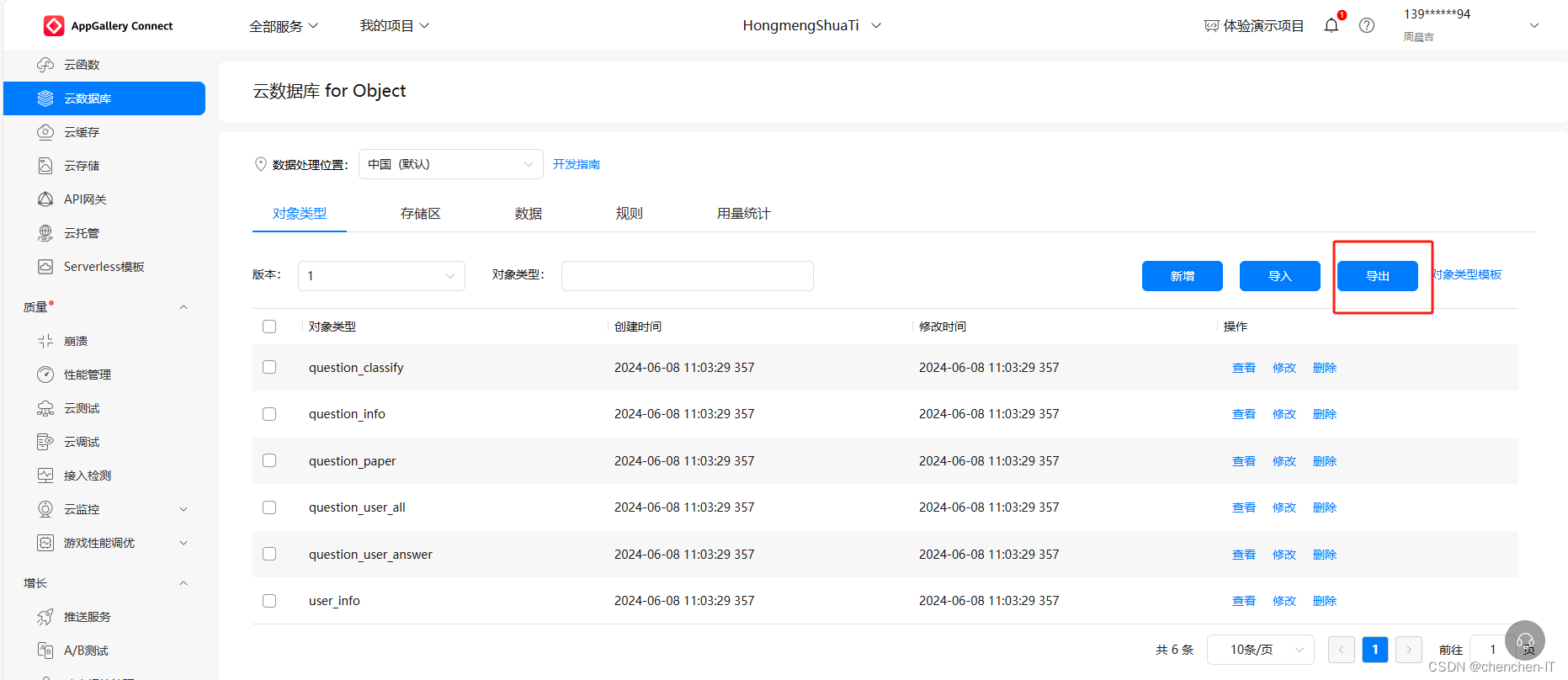Image resolution: width=1568 pixels, height=680 pixels.
Task: Open the customer support headset icon
Action: tap(1525, 640)
